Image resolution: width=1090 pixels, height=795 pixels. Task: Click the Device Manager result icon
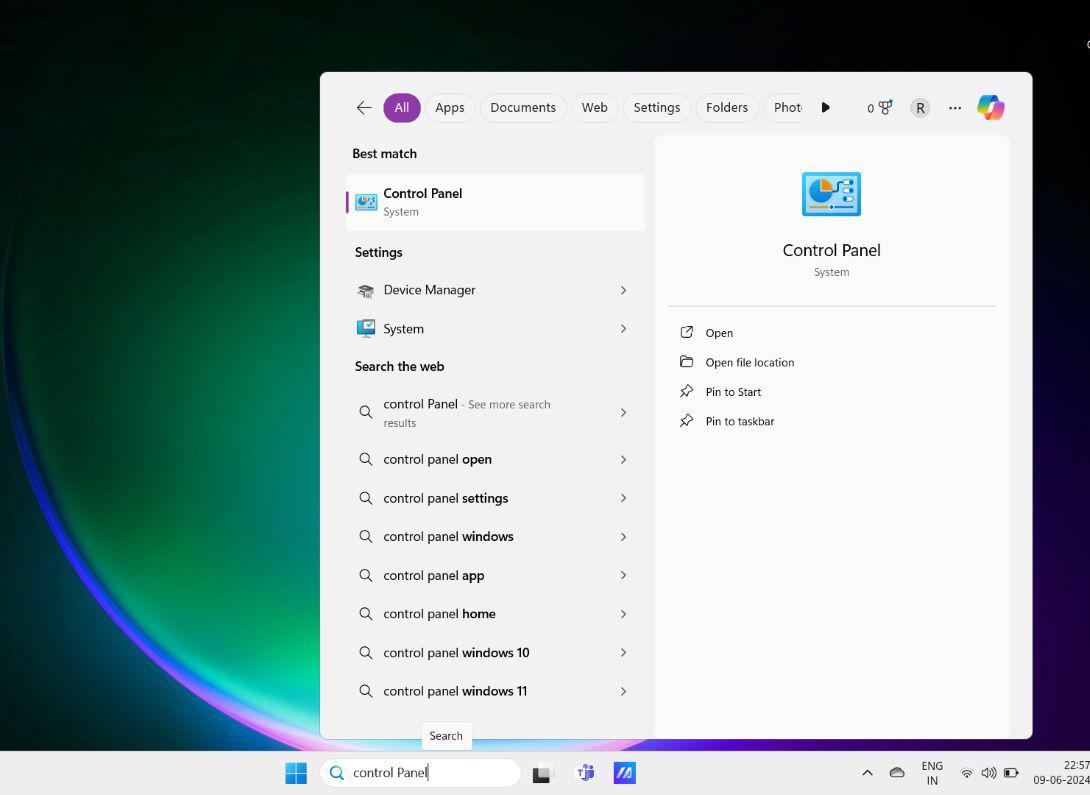tap(366, 290)
